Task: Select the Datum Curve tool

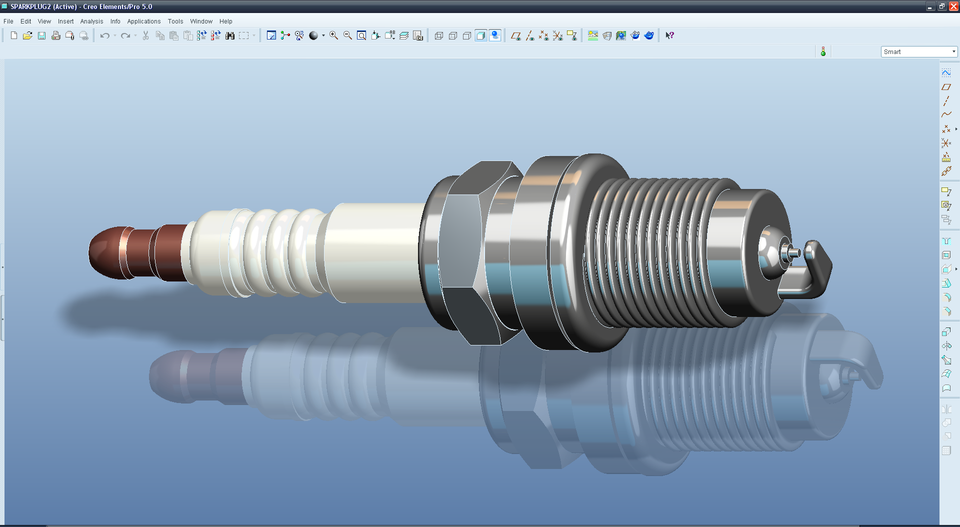Action: (946, 114)
